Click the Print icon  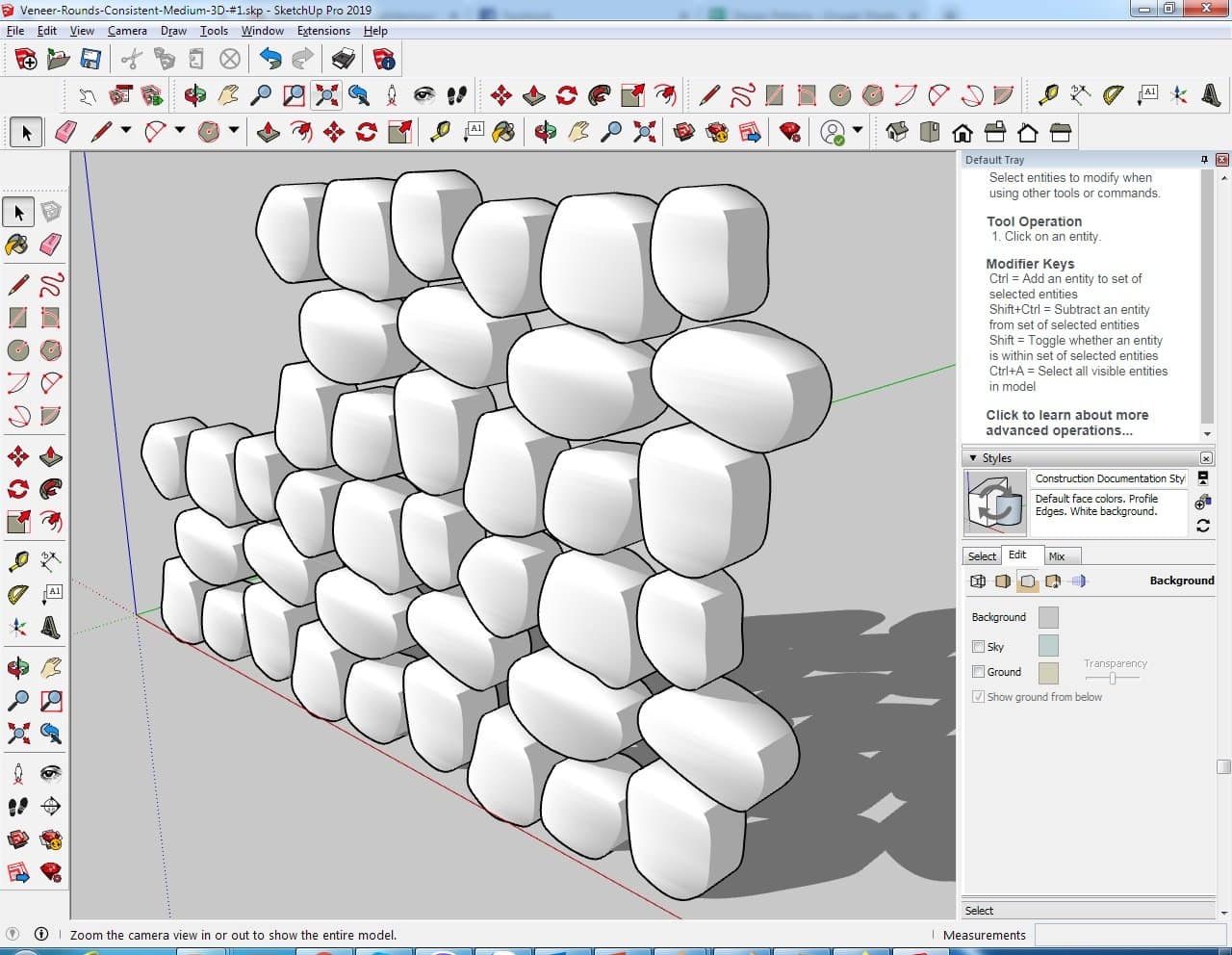coord(344,60)
